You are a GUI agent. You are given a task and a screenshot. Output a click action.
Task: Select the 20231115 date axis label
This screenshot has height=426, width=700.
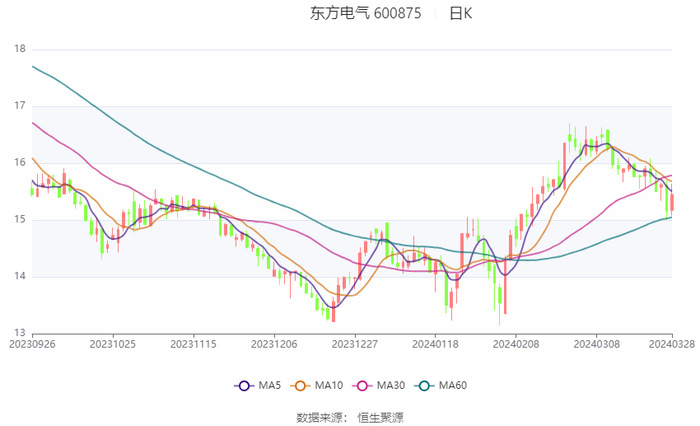tap(194, 343)
